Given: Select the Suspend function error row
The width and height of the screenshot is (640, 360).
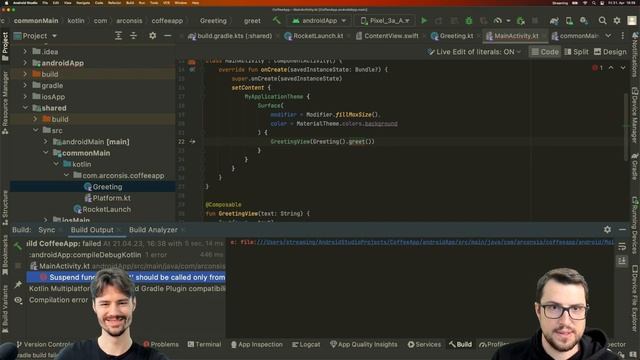Looking at the screenshot, I should [126, 277].
